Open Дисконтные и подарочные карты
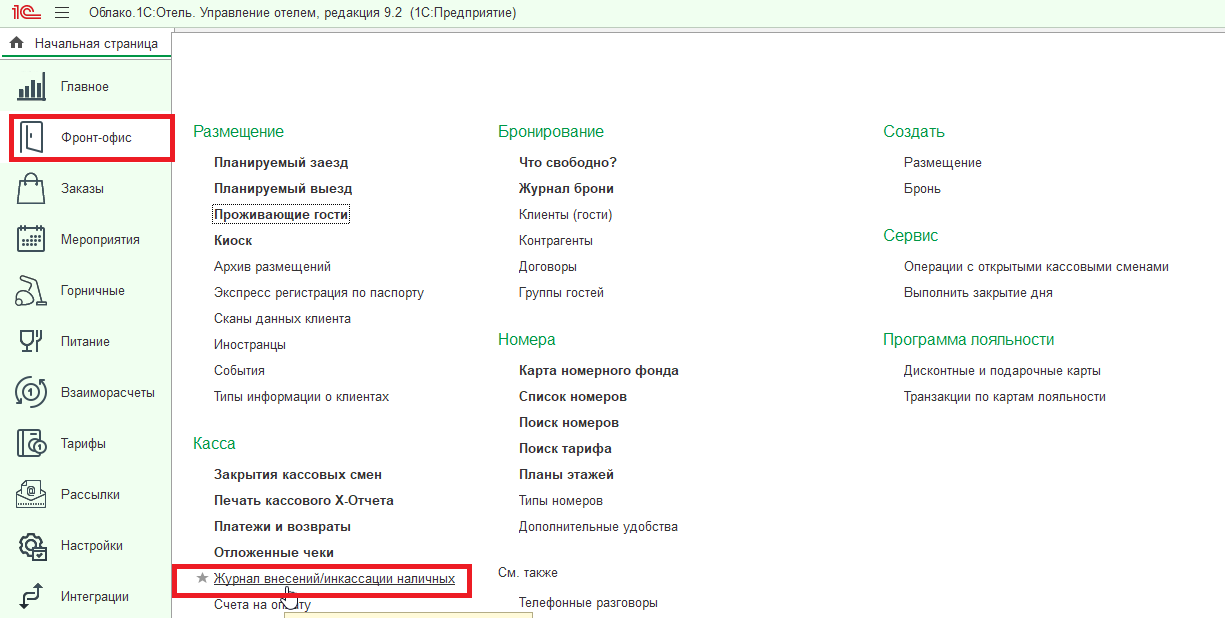Screen dimensions: 1225x618 point(1002,370)
